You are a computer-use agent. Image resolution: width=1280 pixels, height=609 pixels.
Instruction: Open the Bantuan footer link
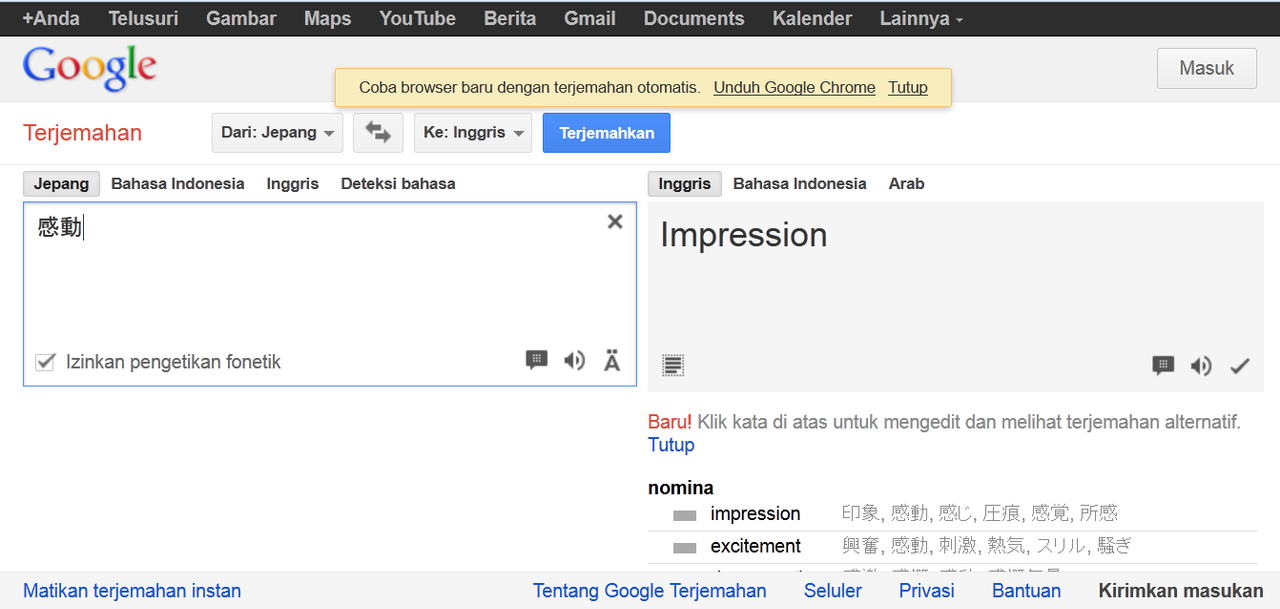click(1026, 591)
